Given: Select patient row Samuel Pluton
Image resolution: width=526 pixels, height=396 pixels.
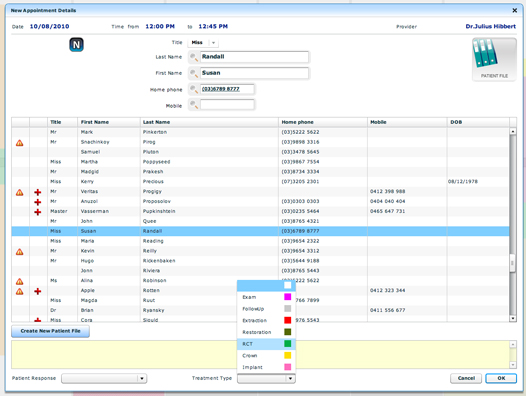Looking at the screenshot, I should point(260,152).
